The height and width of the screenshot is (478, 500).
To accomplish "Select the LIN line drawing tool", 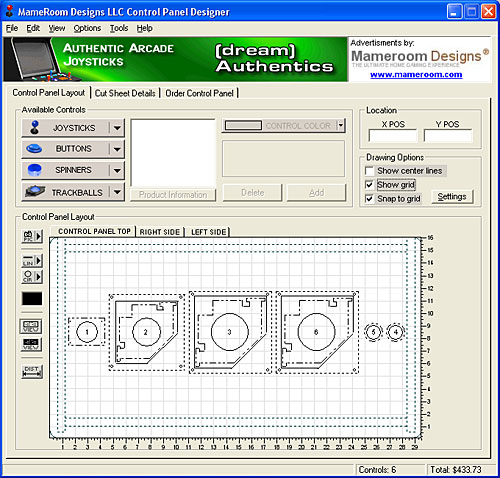I will [x=32, y=260].
